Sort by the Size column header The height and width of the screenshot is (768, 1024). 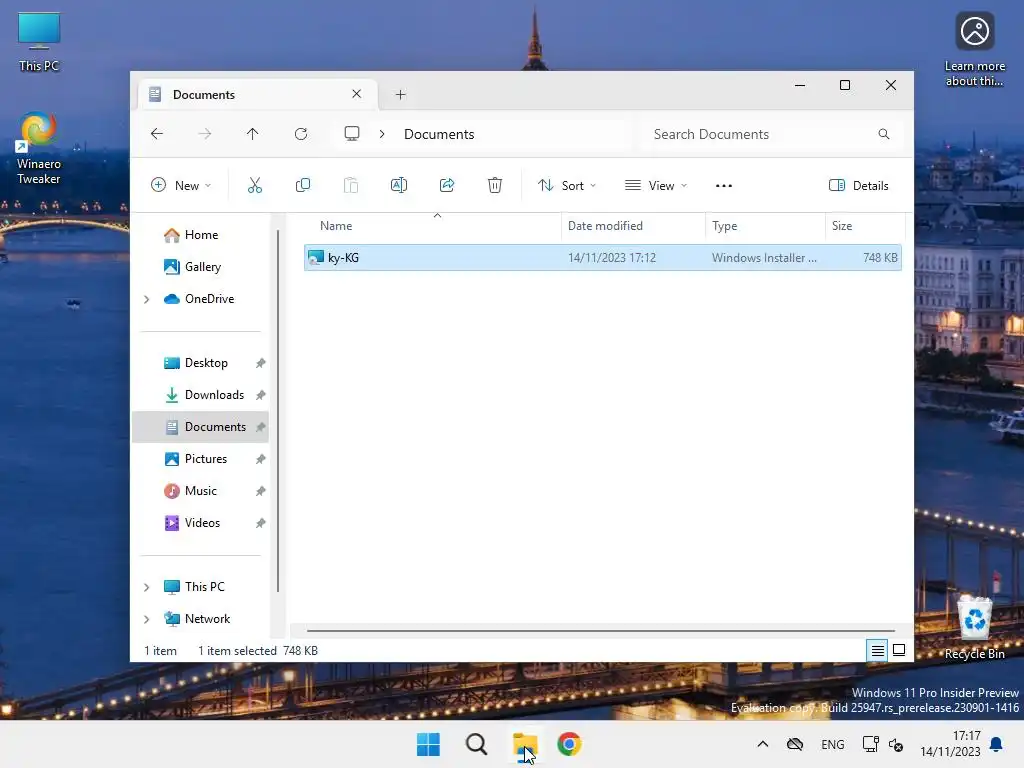click(x=865, y=226)
